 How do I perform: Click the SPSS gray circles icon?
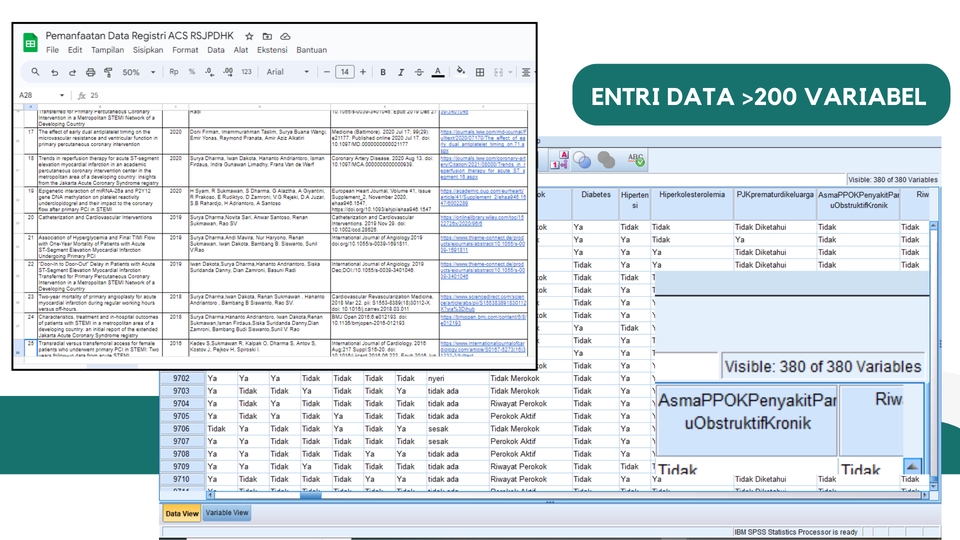(x=606, y=160)
